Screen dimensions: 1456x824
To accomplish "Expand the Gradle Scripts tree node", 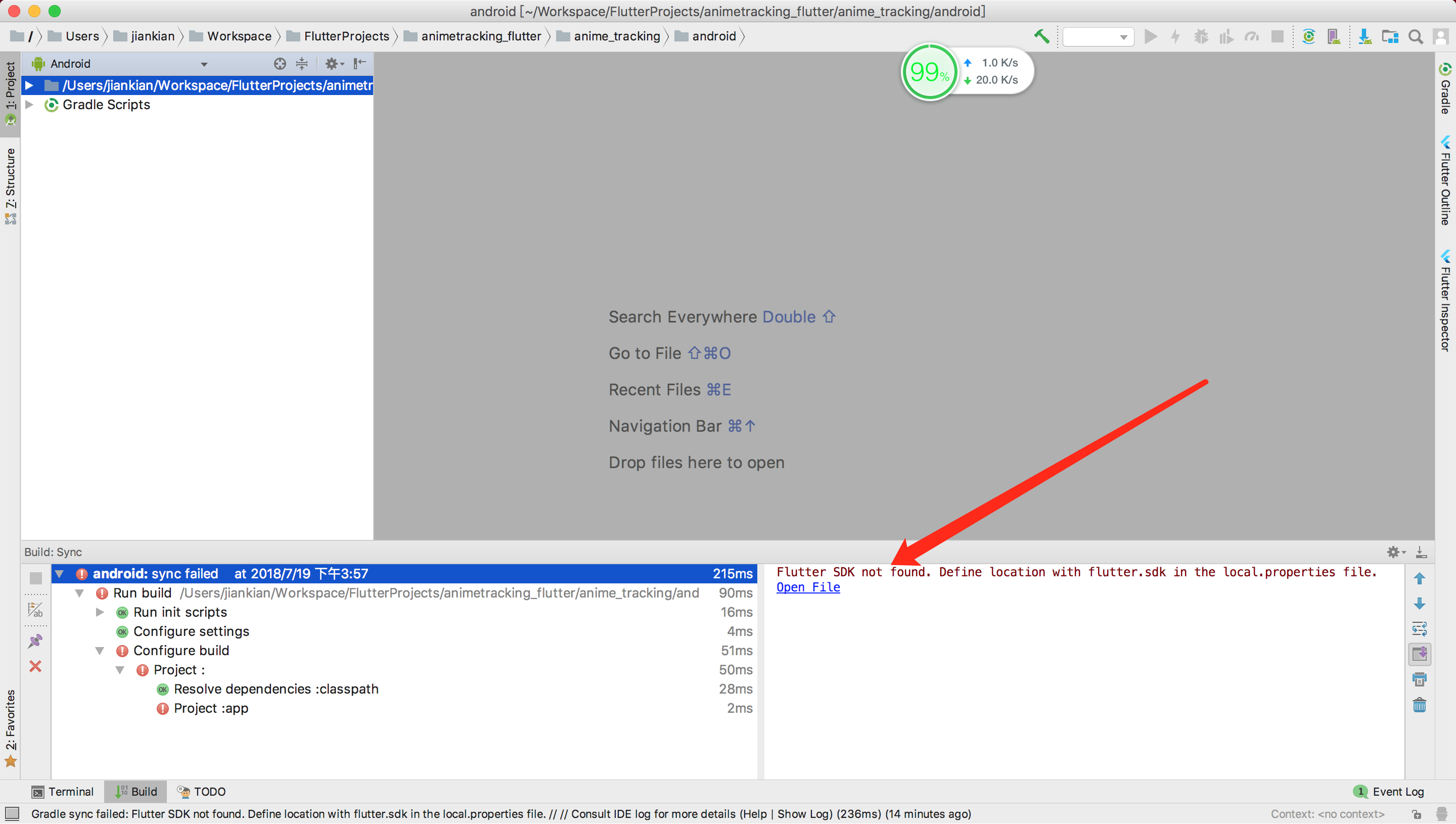I will pyautogui.click(x=29, y=105).
